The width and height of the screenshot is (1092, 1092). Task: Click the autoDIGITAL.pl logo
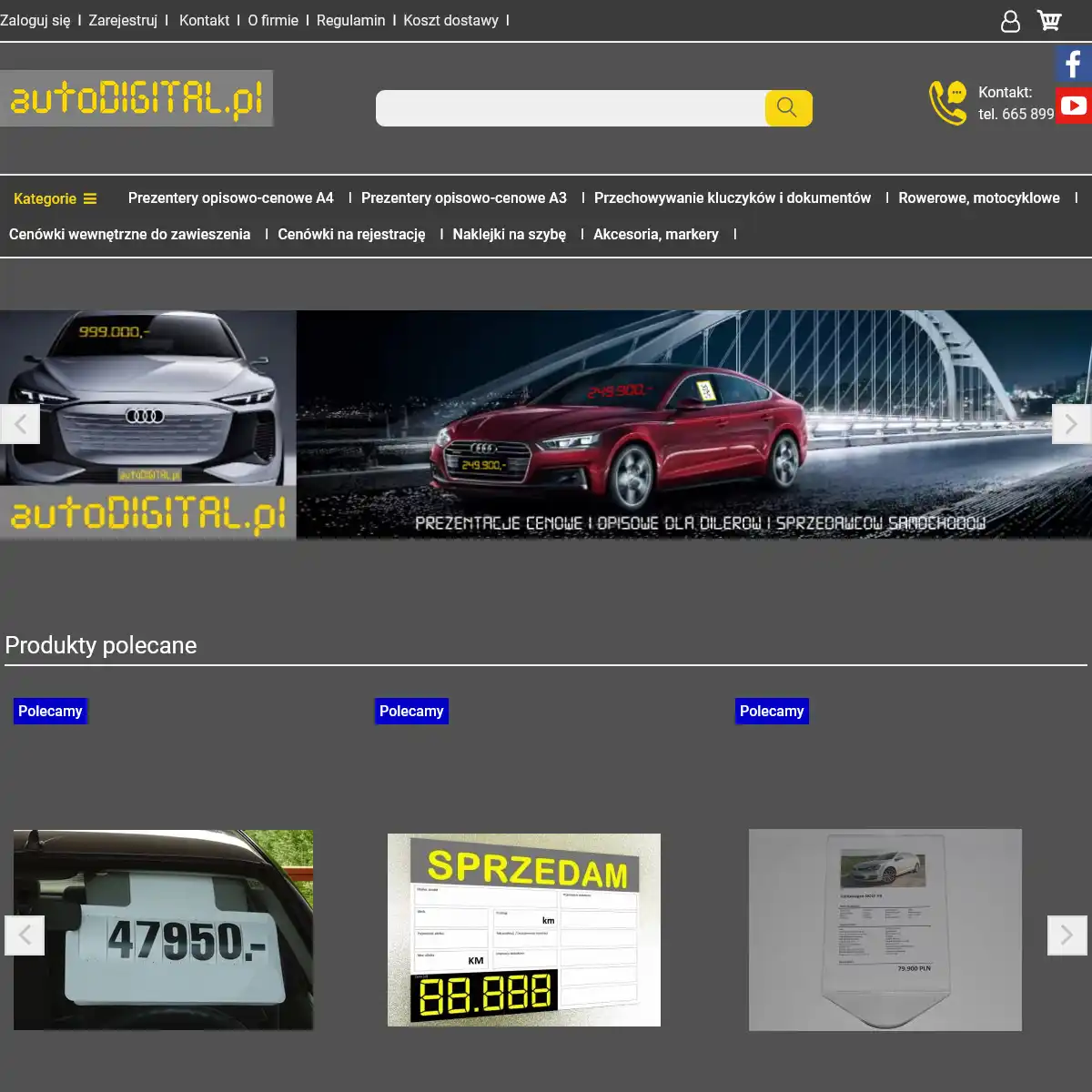[x=136, y=98]
